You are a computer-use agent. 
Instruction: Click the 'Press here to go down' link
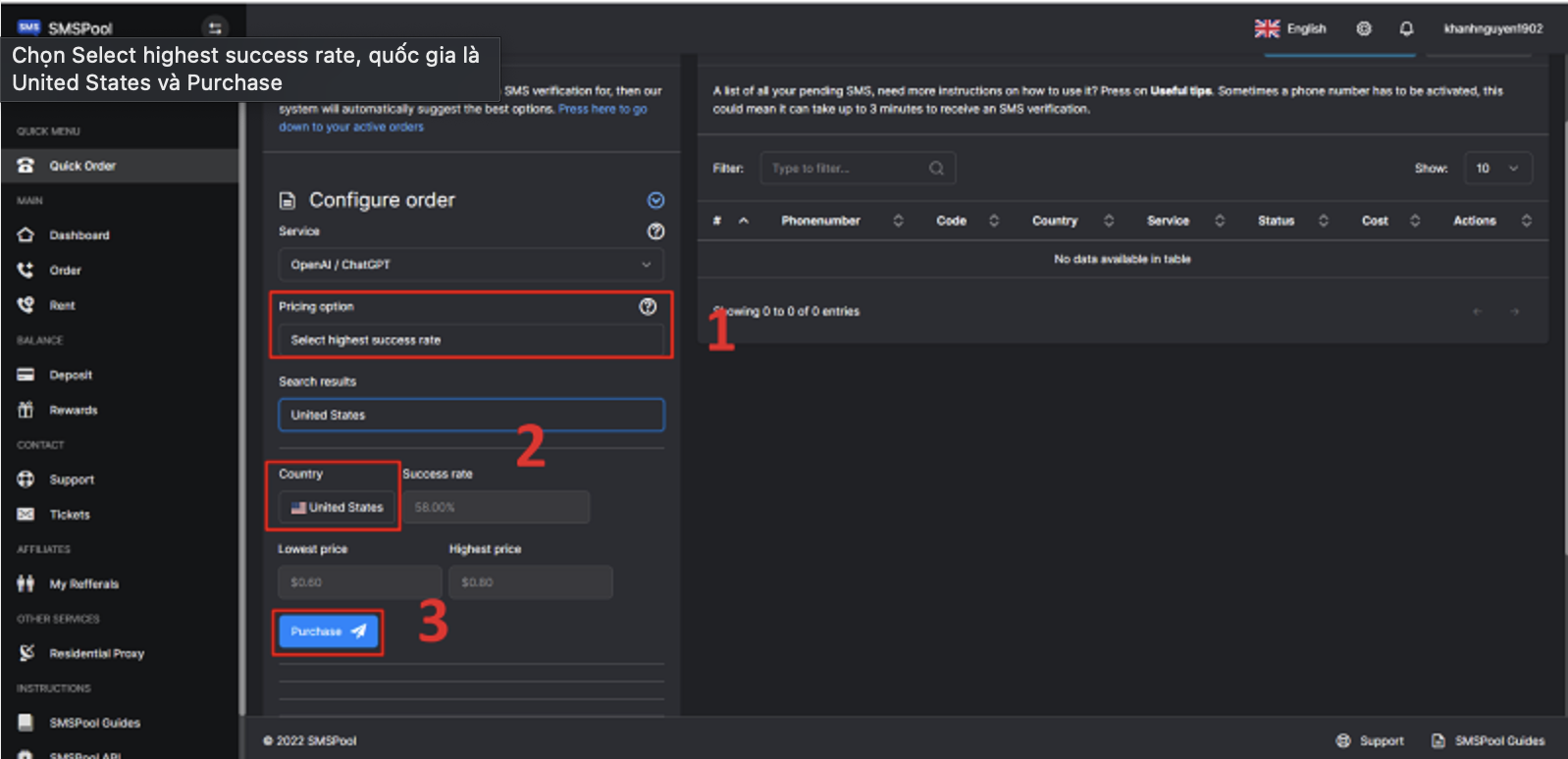(x=602, y=109)
